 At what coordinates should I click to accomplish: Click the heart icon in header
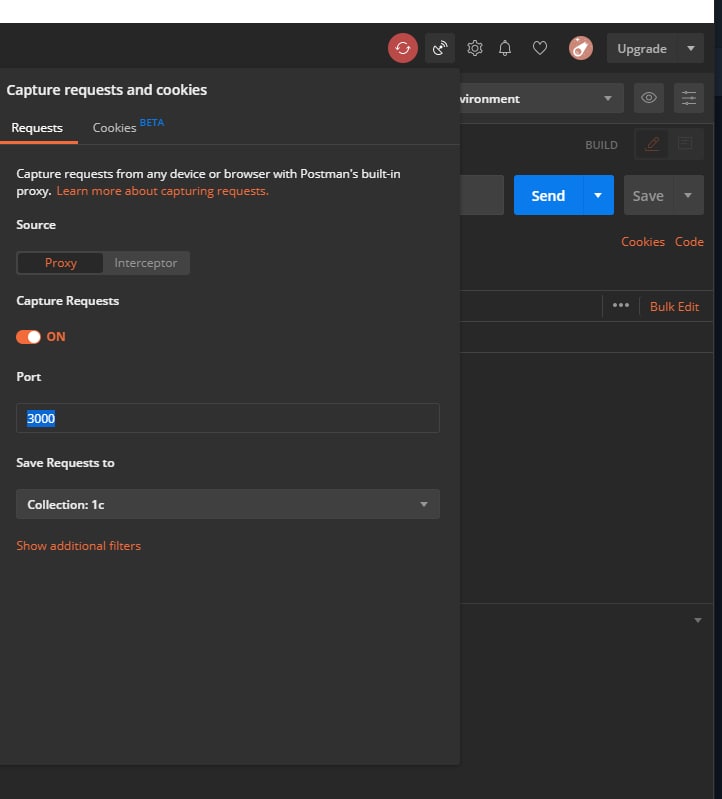click(540, 48)
